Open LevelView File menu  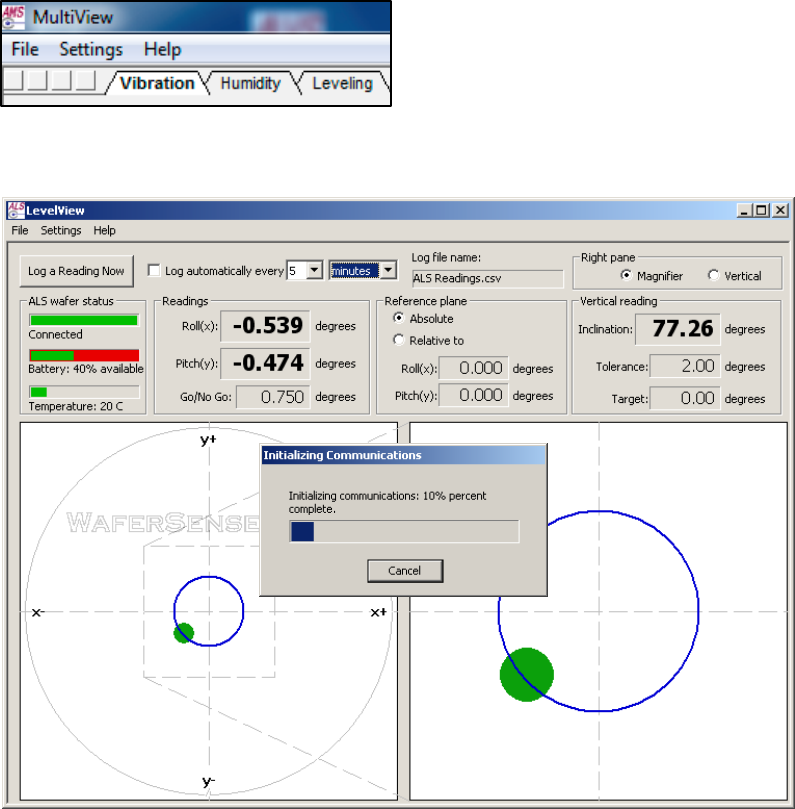tap(20, 230)
